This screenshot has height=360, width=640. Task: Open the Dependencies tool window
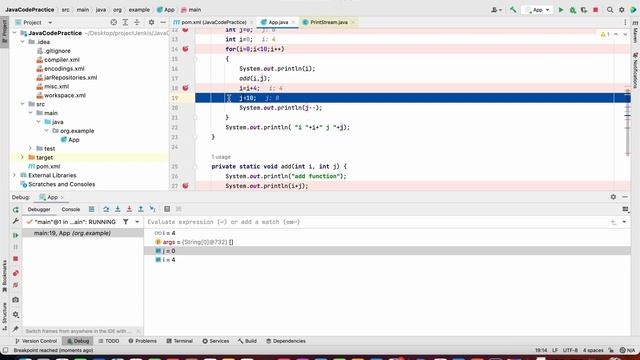pyautogui.click(x=286, y=341)
